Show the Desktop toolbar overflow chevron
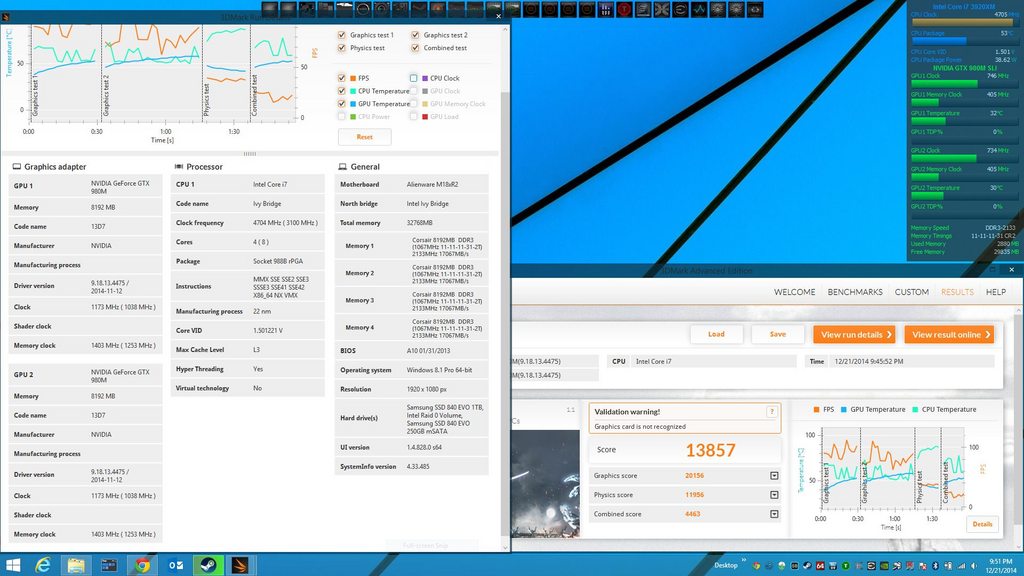1024x576 pixels. [x=744, y=560]
